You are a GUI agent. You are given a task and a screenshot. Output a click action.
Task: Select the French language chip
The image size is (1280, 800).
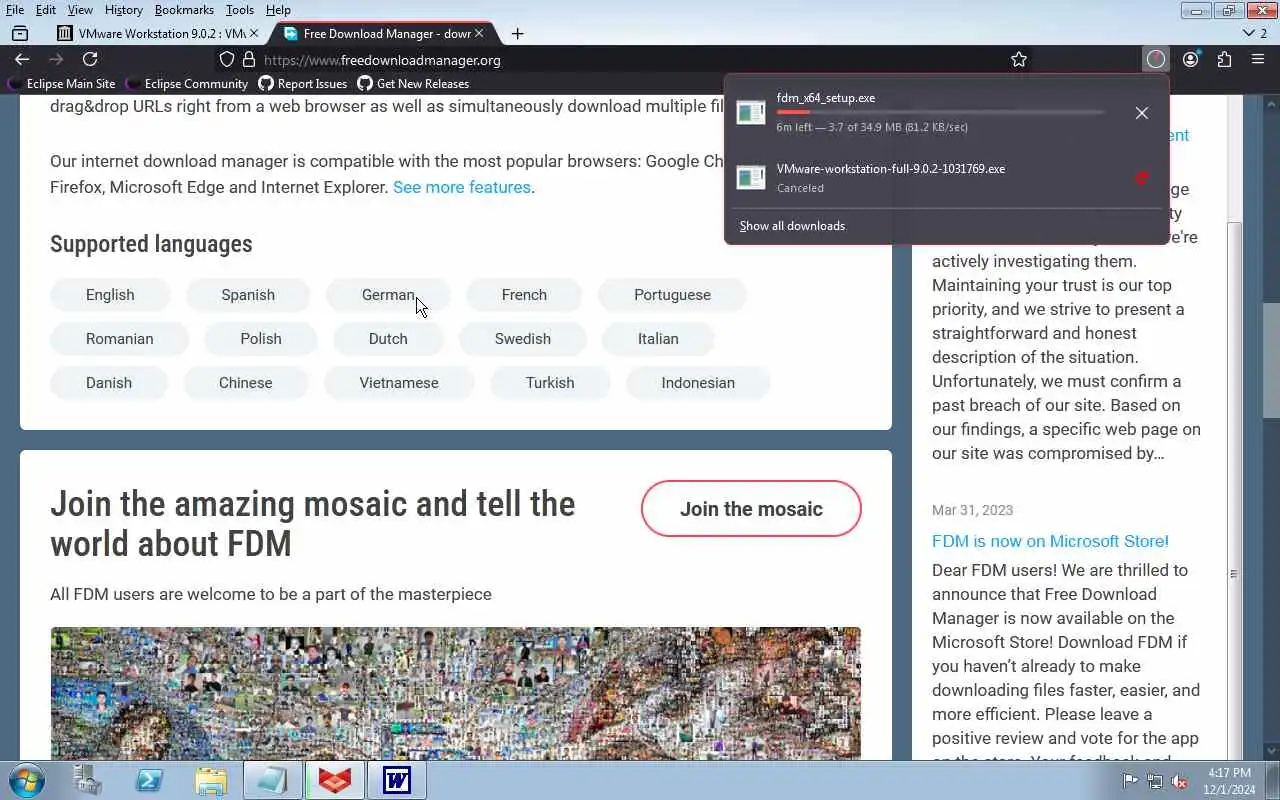pyautogui.click(x=524, y=295)
